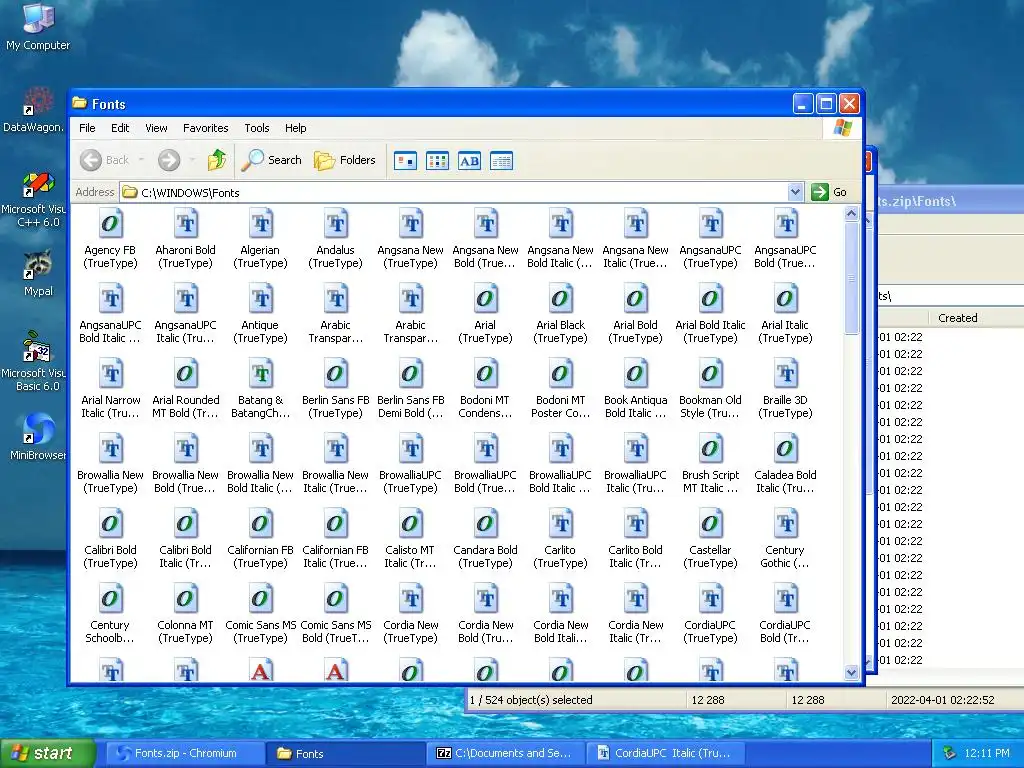Viewport: 1024px width, 768px height.
Task: Open the File menu
Action: point(87,128)
